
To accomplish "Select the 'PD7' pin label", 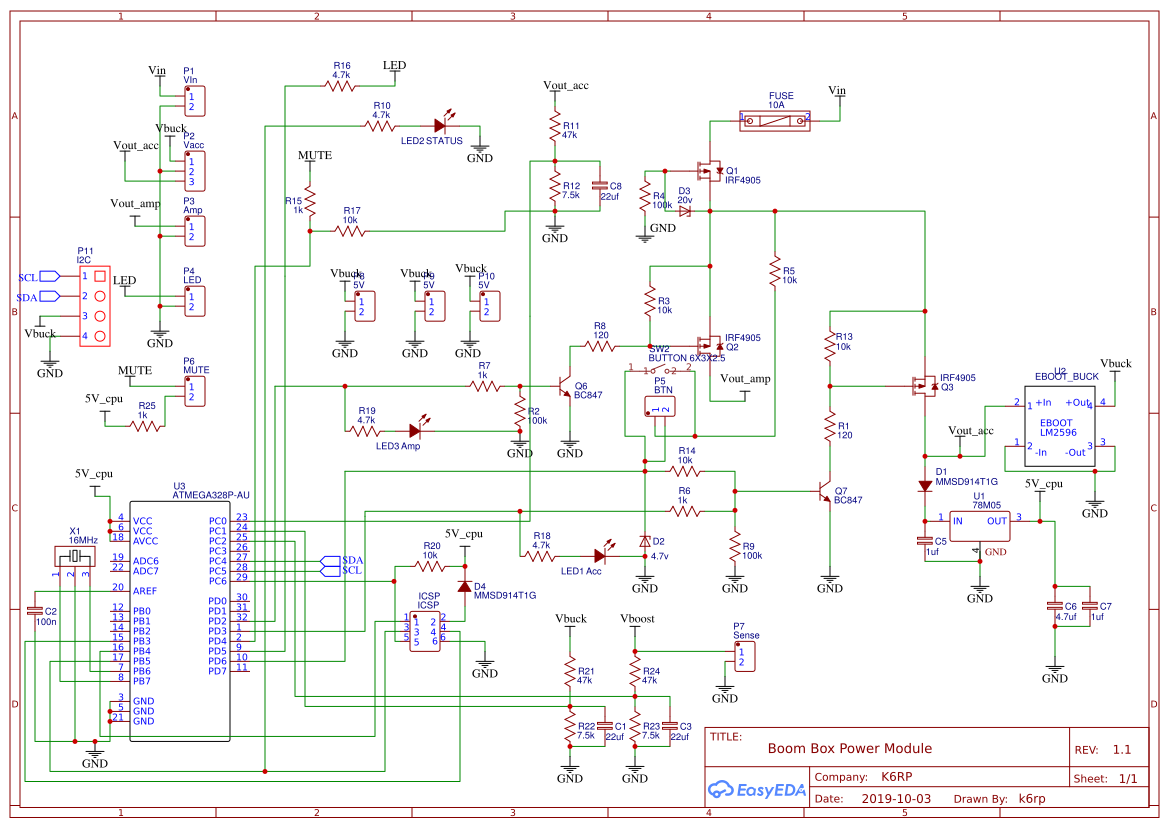I will 217,671.
